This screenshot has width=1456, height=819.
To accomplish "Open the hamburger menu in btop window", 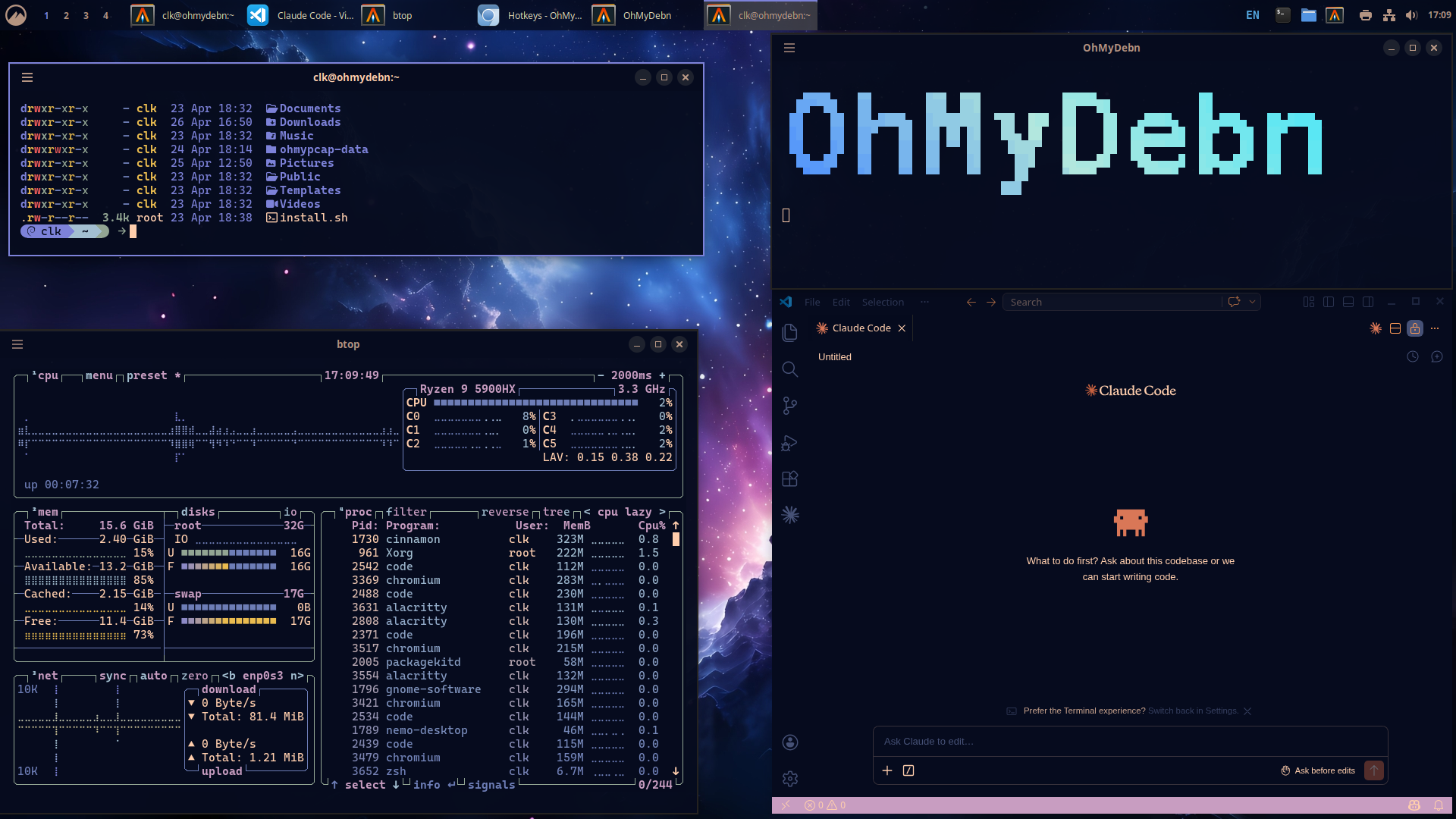I will (x=17, y=344).
